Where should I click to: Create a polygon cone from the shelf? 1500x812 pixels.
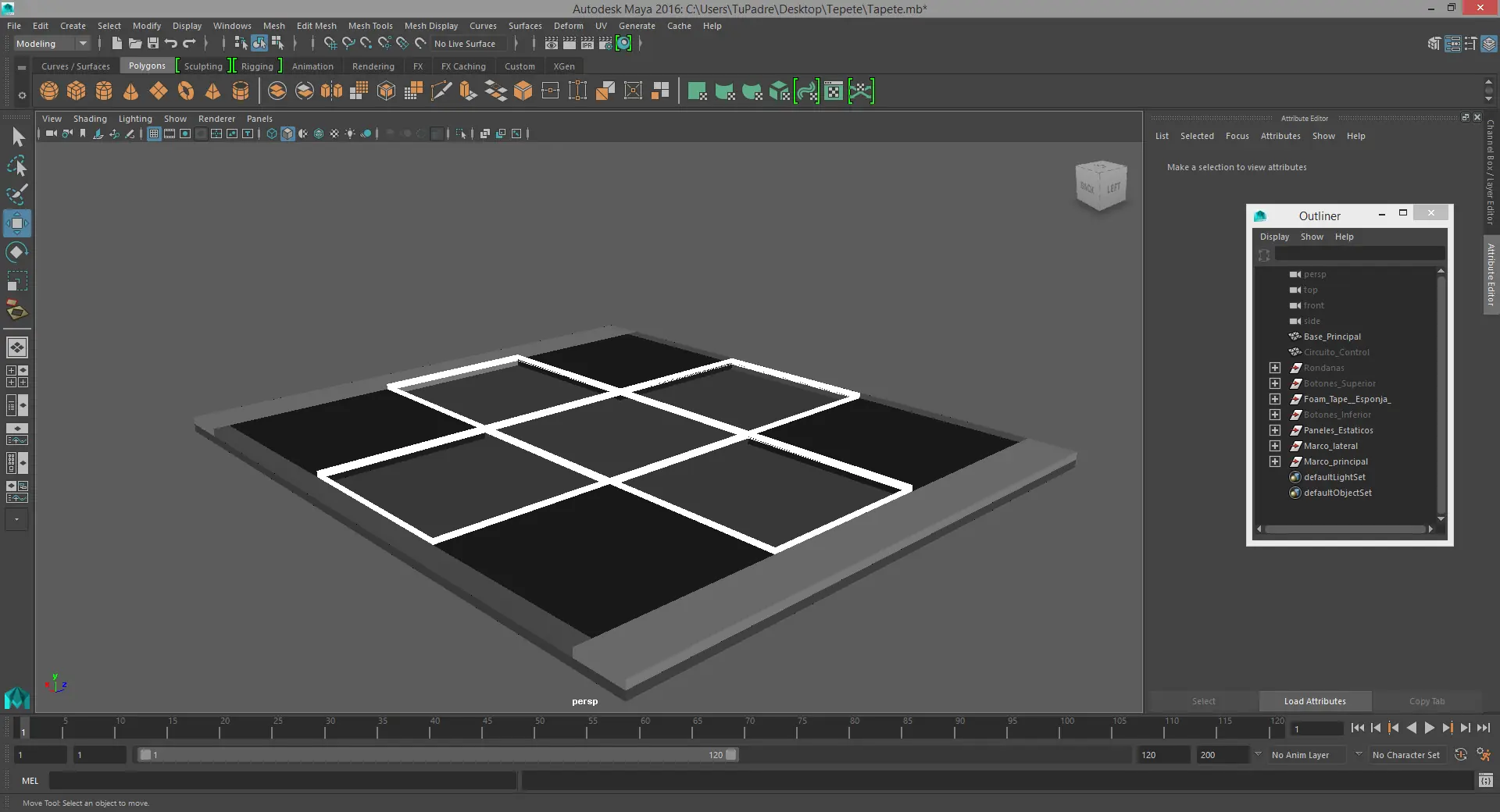coord(131,91)
